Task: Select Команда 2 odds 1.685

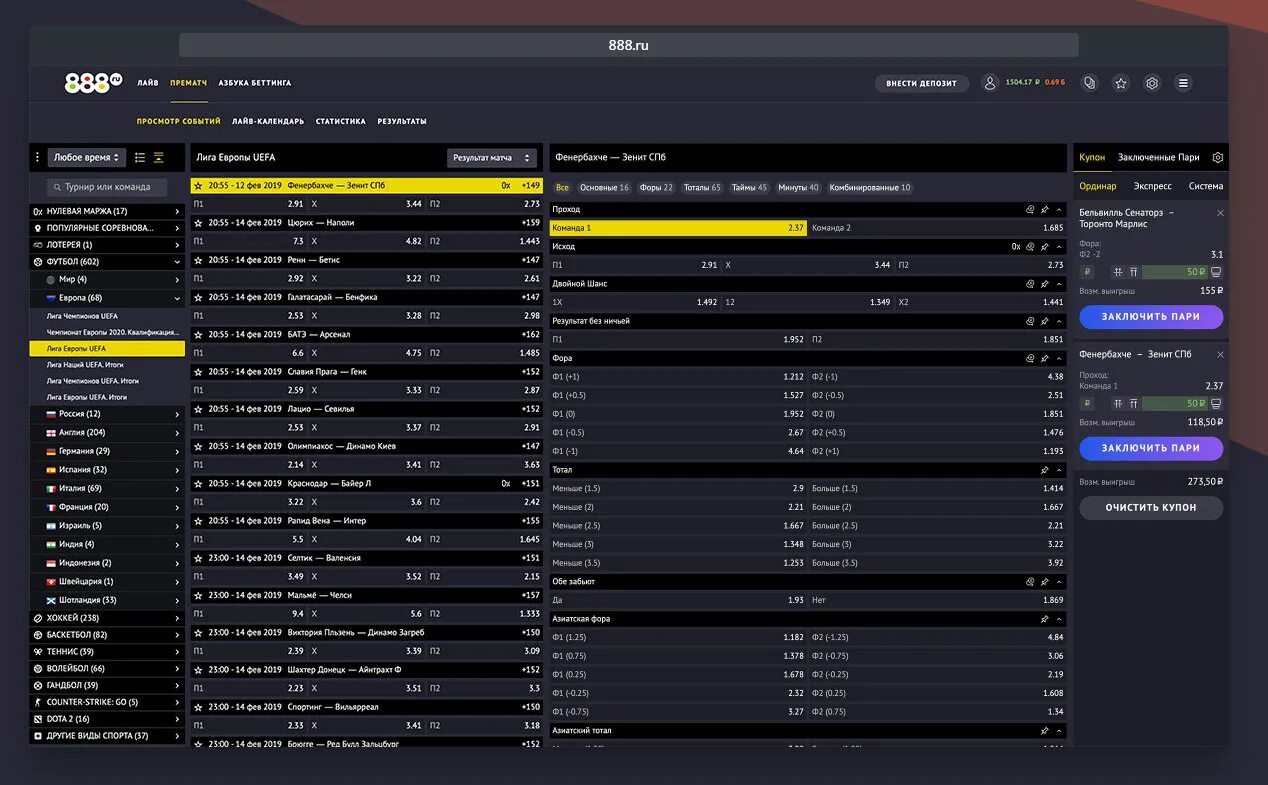Action: (x=937, y=228)
